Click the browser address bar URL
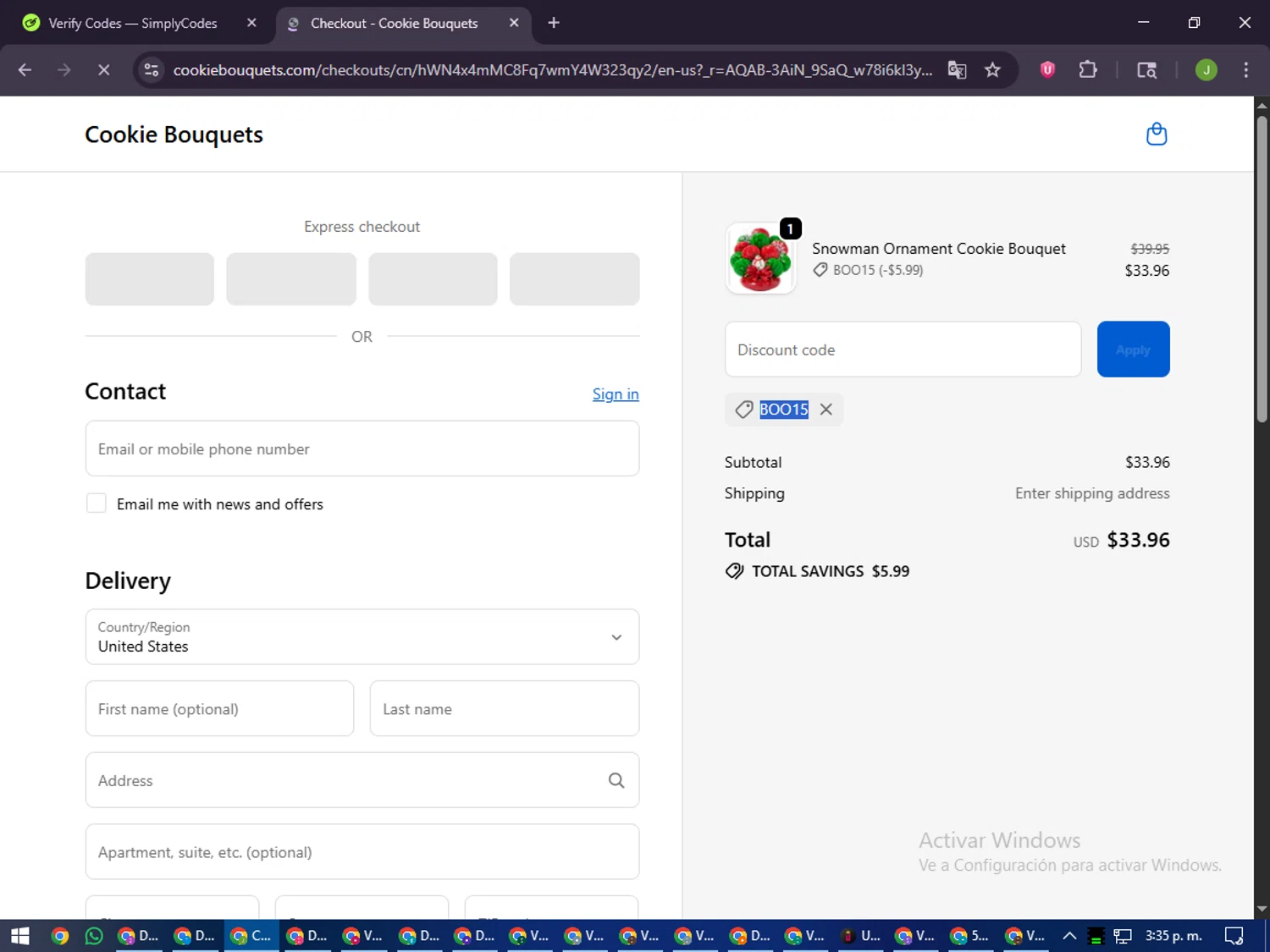The width and height of the screenshot is (1270, 952). [552, 70]
